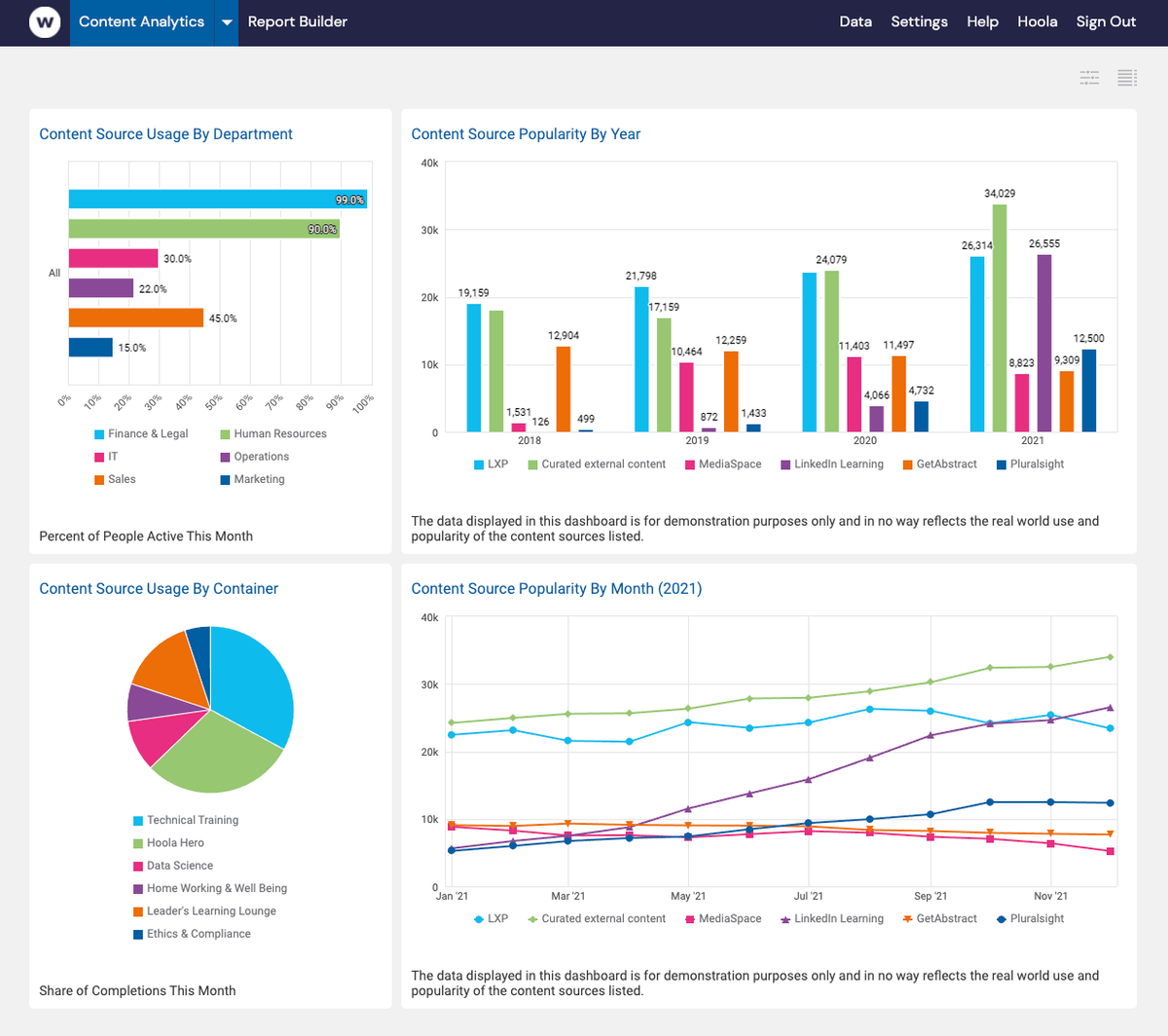
Task: Click the 45.0% Sales bar
Action: coord(136,317)
